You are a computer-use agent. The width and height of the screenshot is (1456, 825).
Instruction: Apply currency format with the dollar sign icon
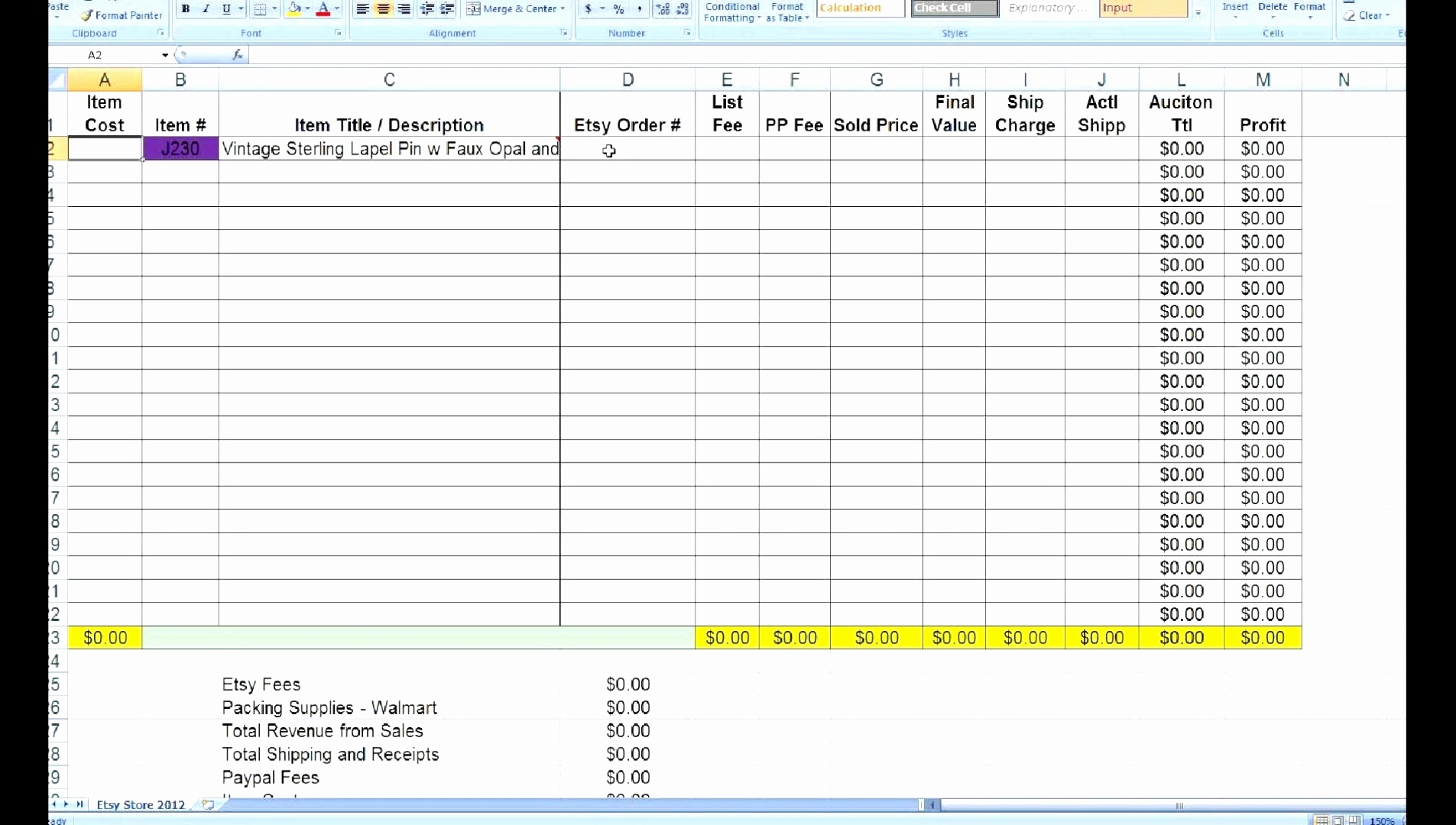tap(589, 8)
